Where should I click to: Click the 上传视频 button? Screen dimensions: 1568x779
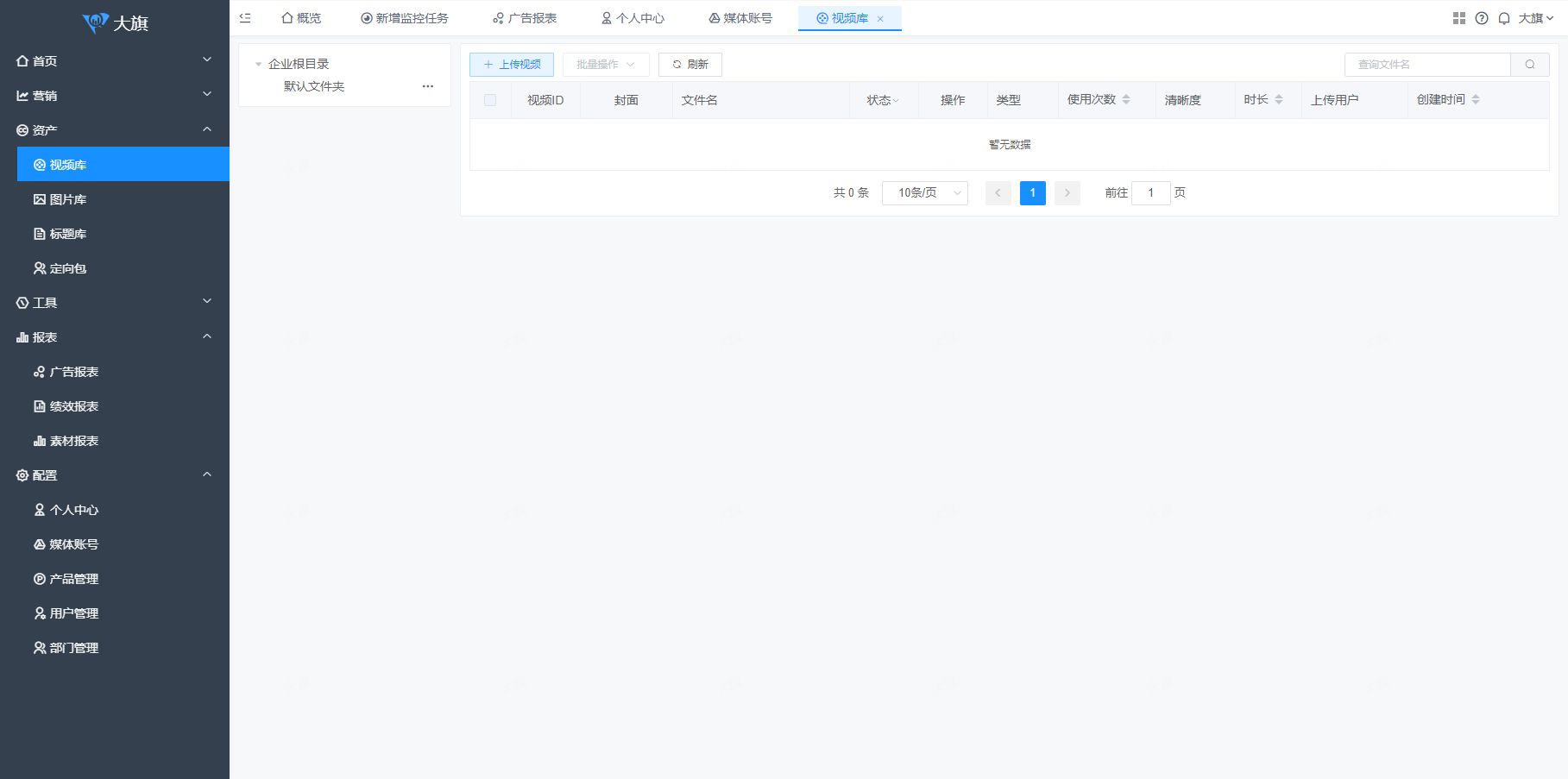(x=512, y=65)
